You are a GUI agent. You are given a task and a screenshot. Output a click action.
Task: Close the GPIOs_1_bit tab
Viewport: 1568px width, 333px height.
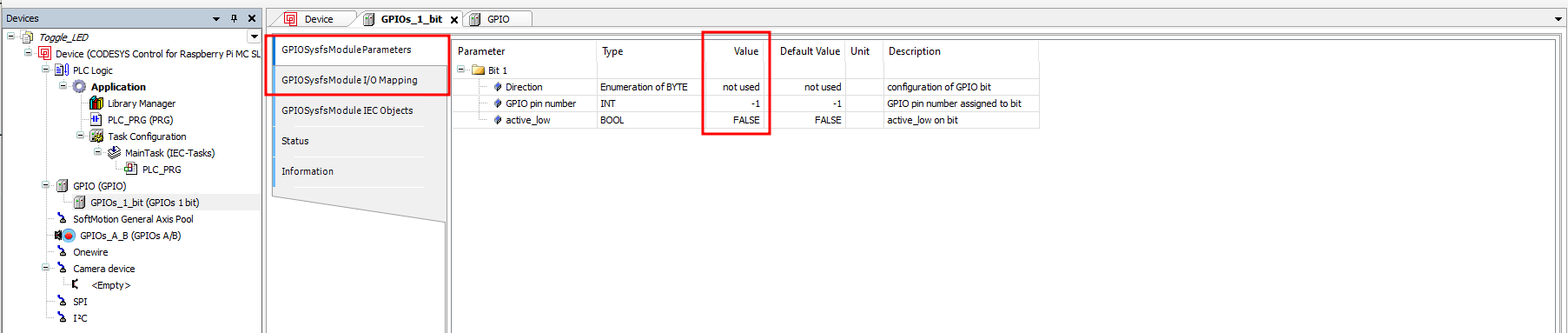click(x=454, y=20)
